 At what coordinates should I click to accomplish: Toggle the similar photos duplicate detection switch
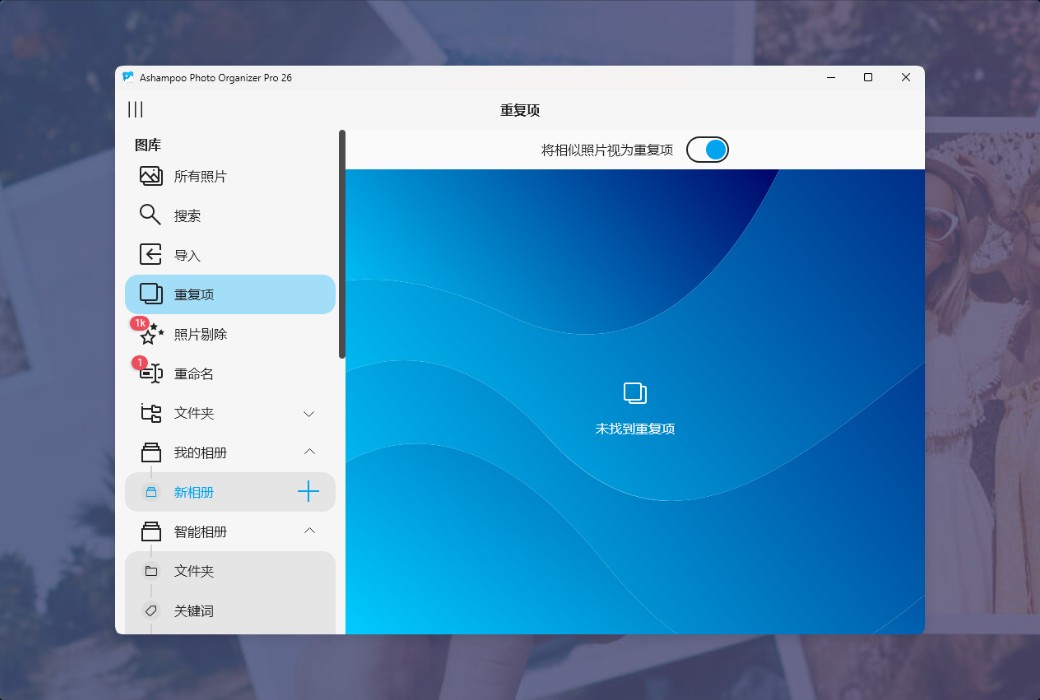pyautogui.click(x=707, y=149)
